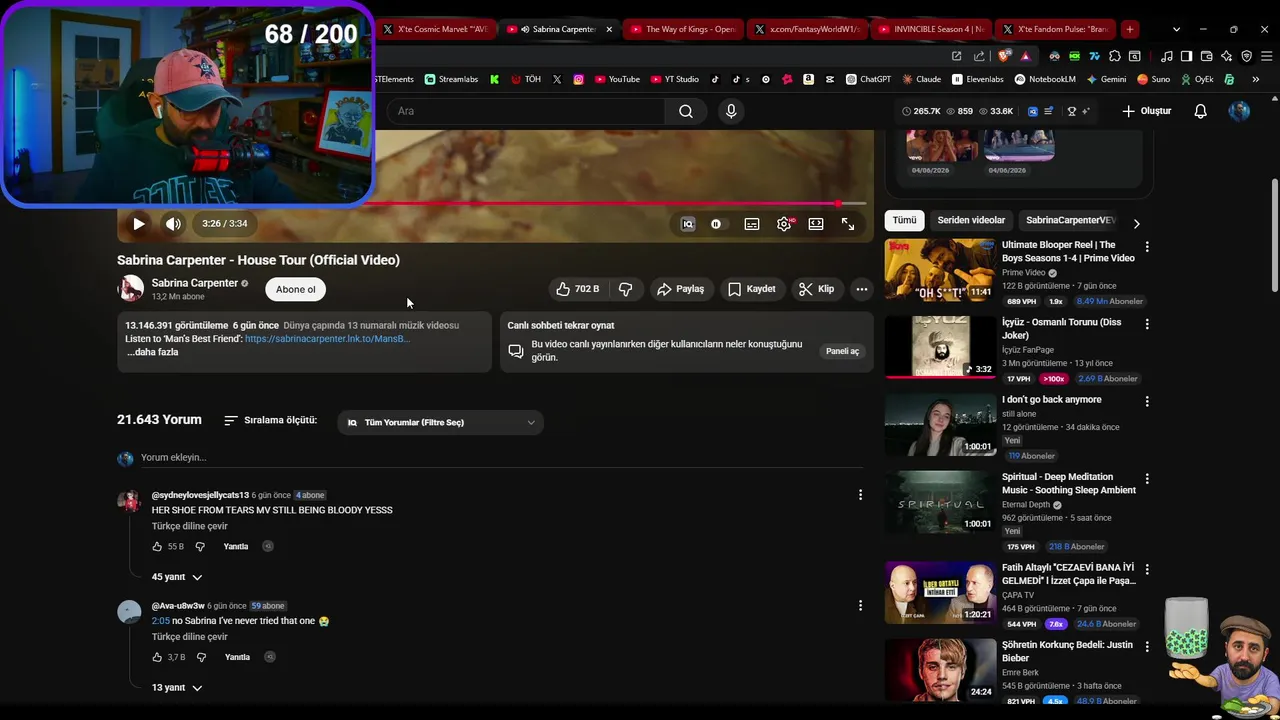Open NotebookLM bookmark
The width and height of the screenshot is (1280, 720).
(x=1044, y=79)
